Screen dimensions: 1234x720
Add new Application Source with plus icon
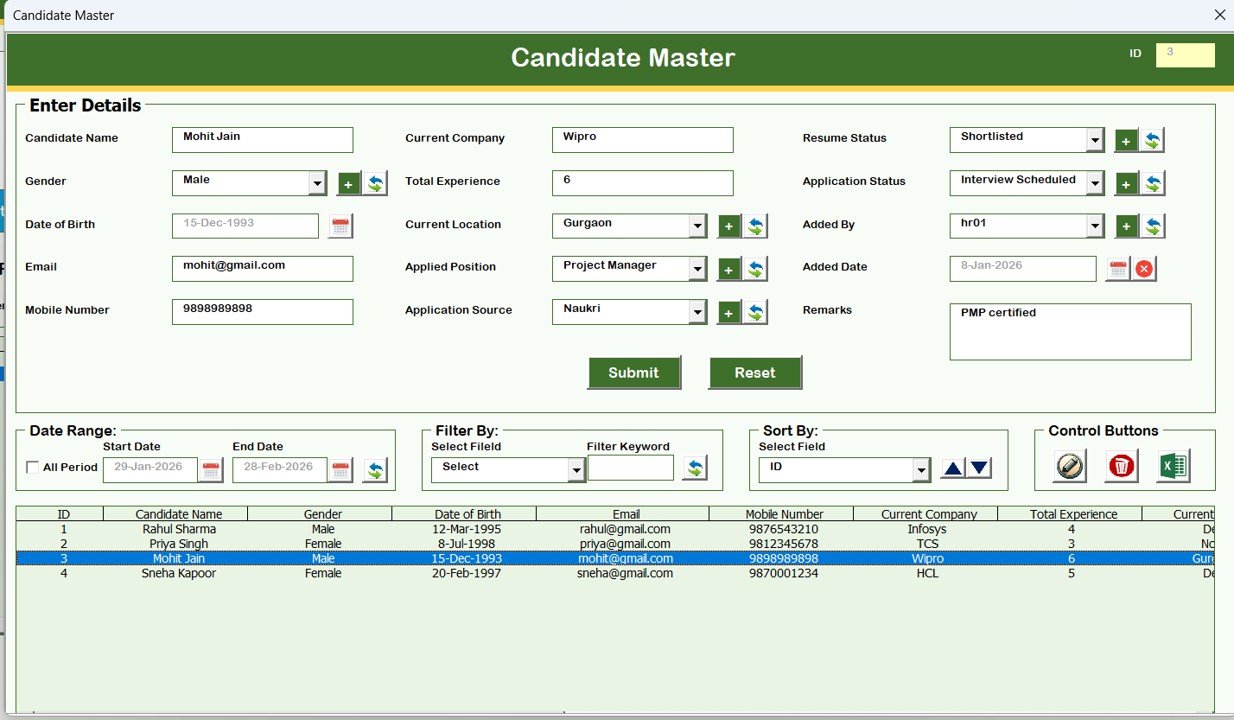coord(727,312)
